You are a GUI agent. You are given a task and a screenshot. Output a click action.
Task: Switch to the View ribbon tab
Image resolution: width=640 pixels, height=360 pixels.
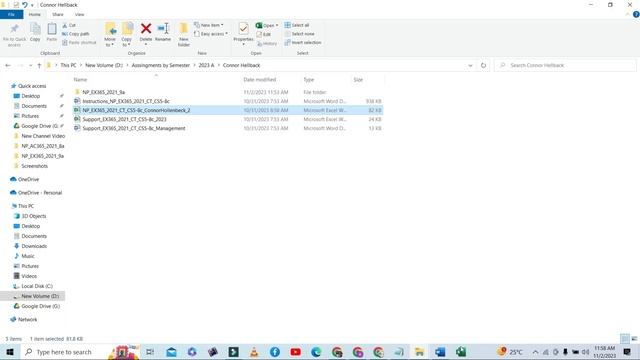coord(79,14)
